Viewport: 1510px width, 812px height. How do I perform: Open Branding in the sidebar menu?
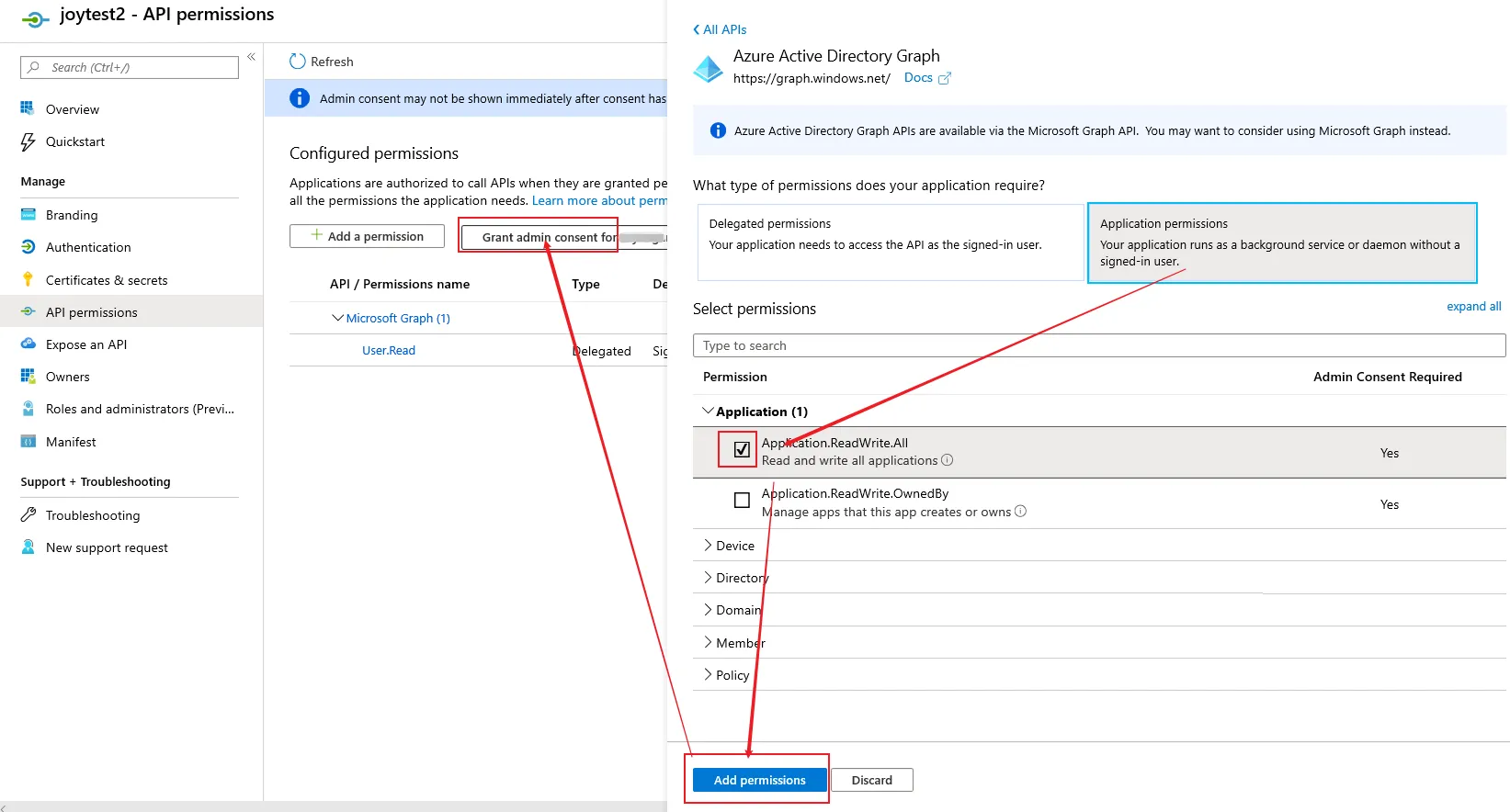tap(72, 215)
